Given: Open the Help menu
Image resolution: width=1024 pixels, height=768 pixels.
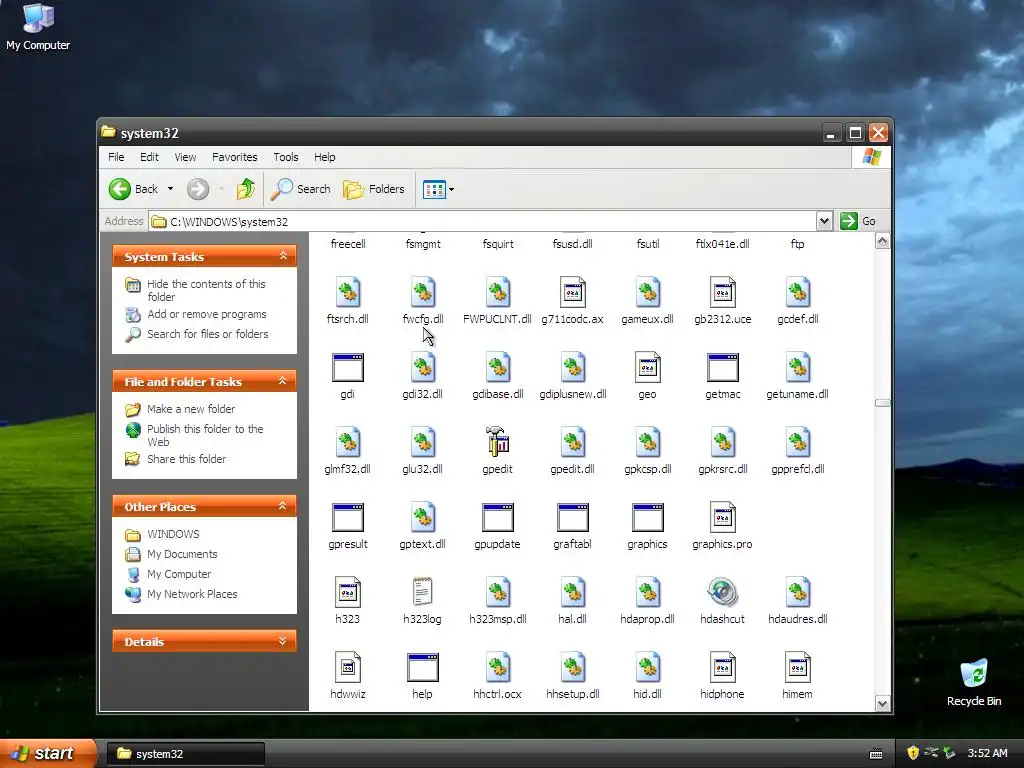Looking at the screenshot, I should tap(325, 157).
